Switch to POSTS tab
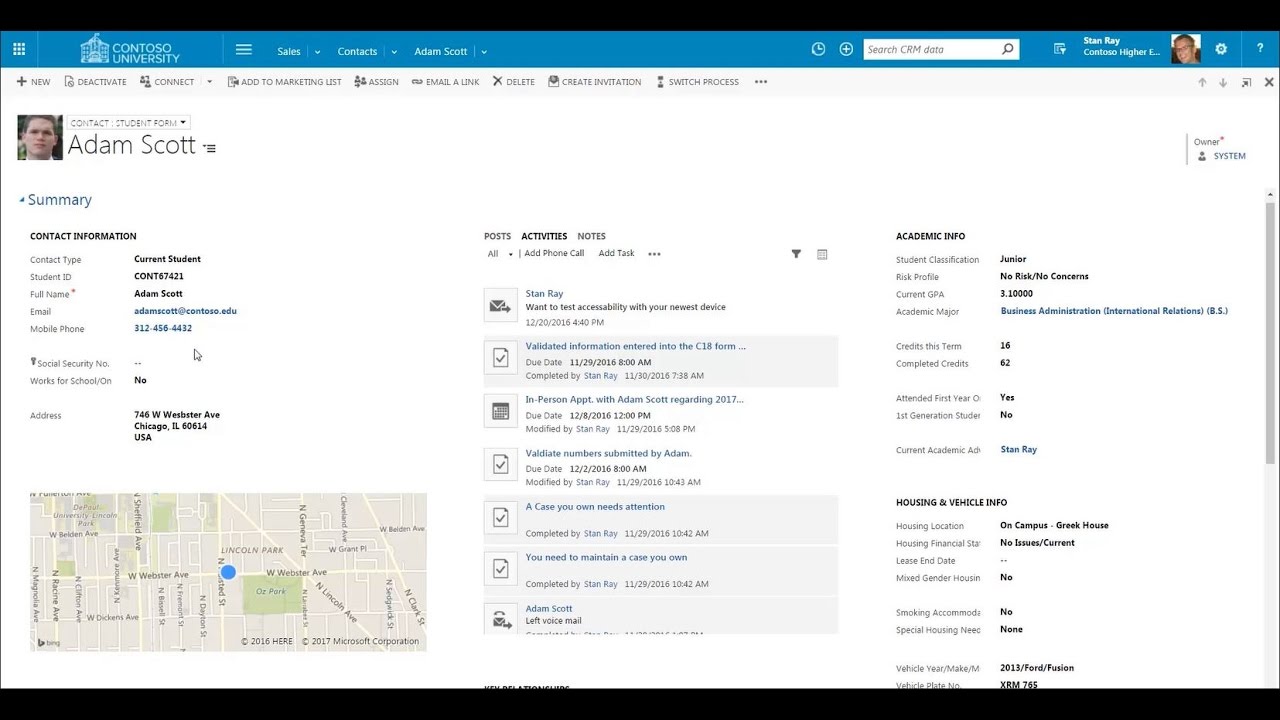Screen dimensions: 1280x720 point(497,236)
